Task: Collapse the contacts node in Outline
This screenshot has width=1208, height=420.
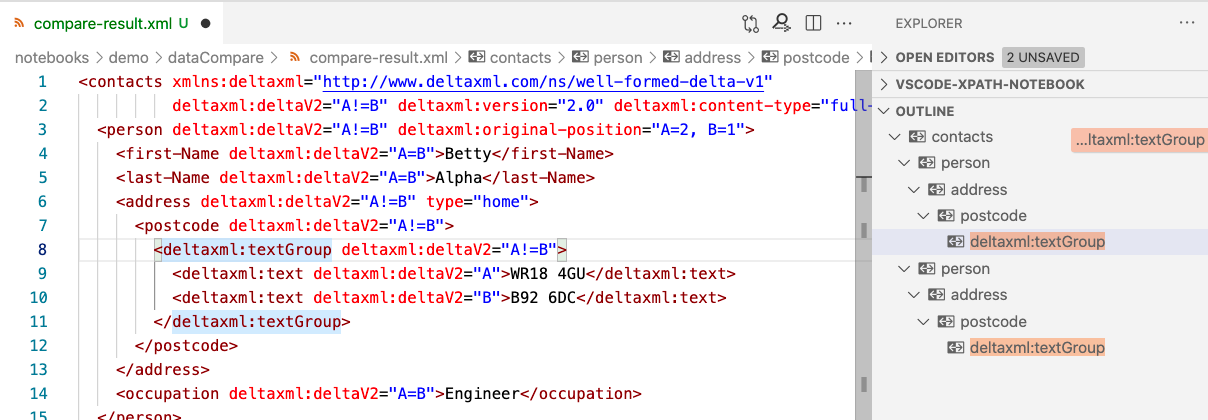Action: [892, 137]
